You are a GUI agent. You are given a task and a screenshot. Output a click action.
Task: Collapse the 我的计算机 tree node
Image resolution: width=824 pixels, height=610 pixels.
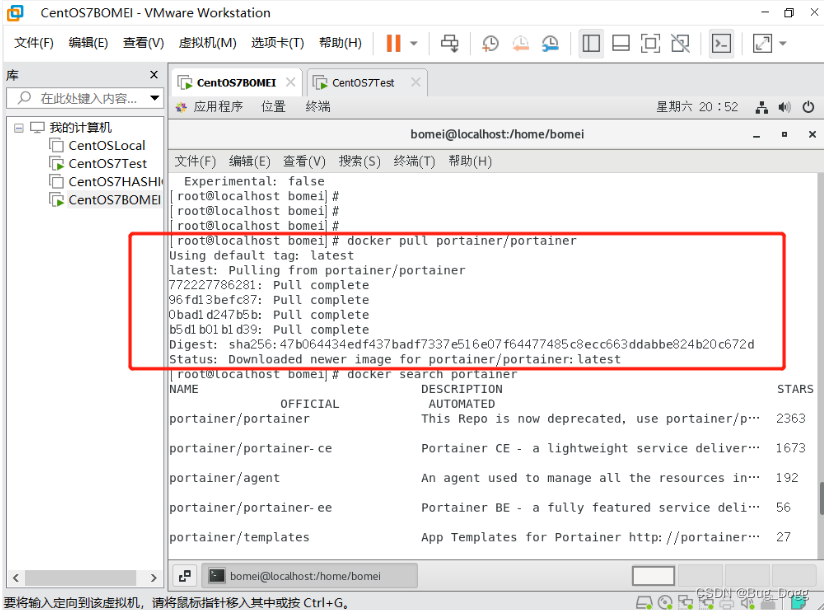click(x=19, y=128)
